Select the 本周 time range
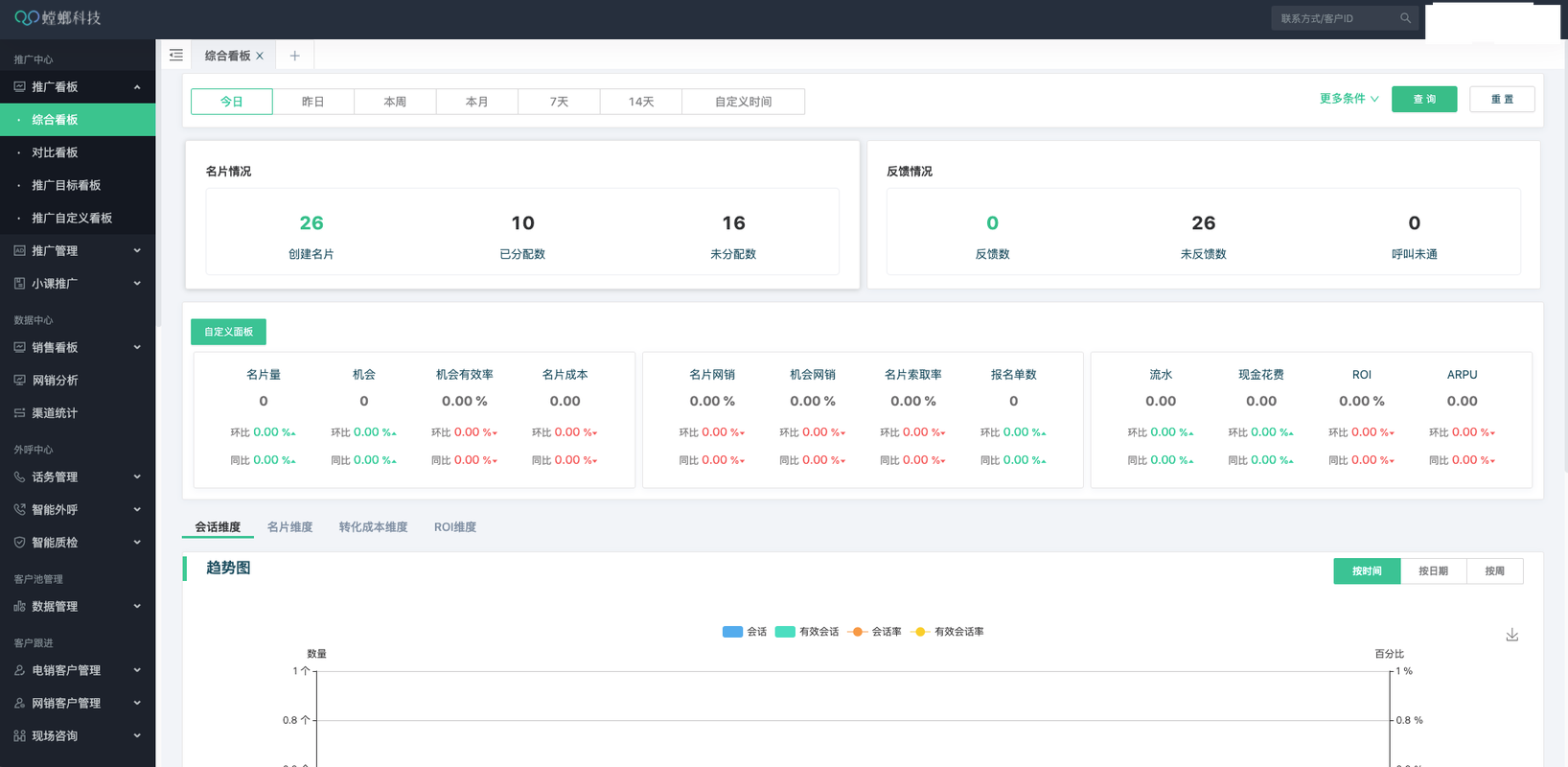Screen dimensions: 1568x767 395,102
